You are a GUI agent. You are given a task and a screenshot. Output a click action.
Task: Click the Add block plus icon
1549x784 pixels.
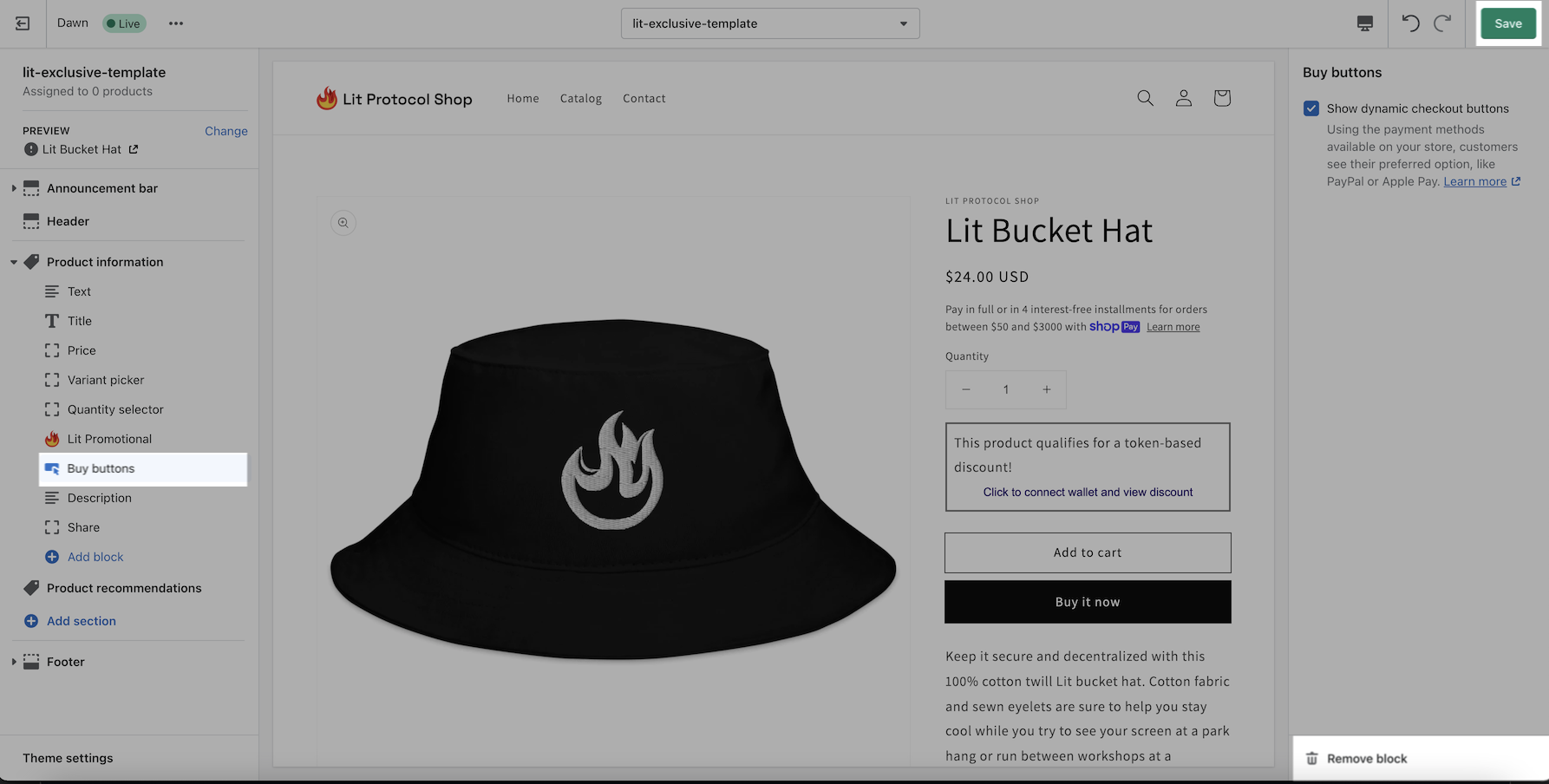coord(52,557)
